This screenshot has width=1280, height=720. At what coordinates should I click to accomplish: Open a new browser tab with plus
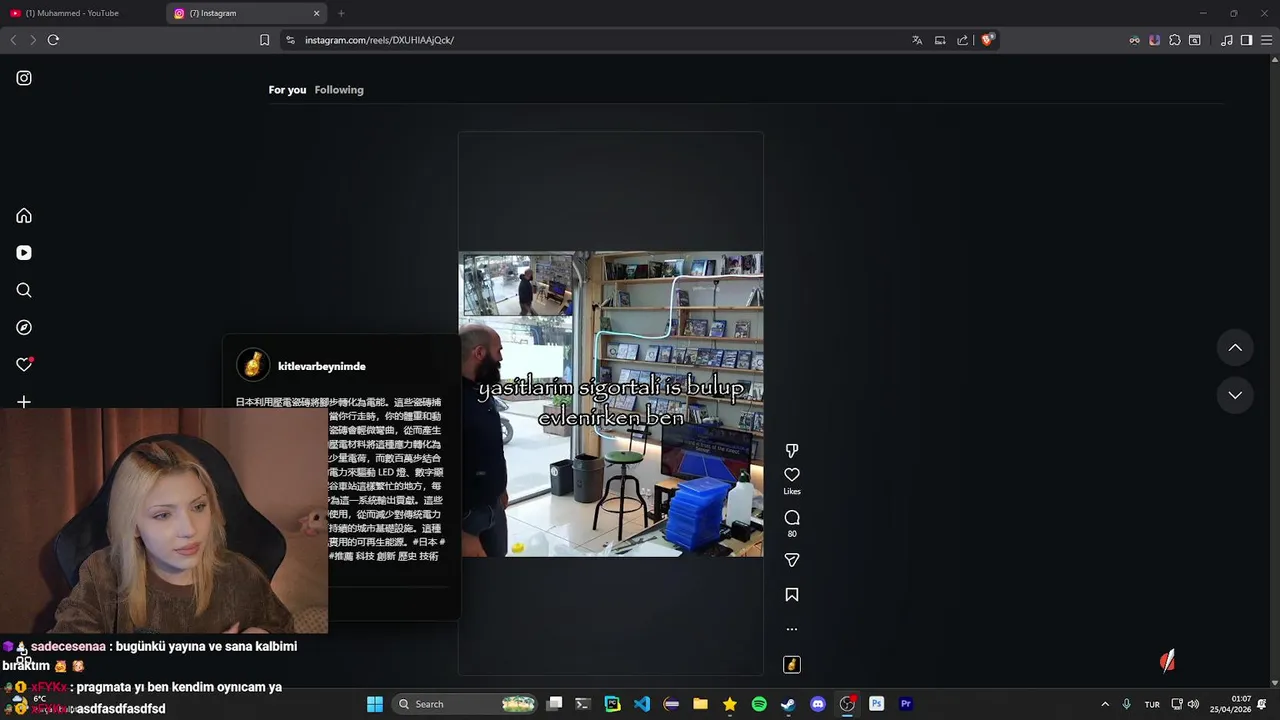tap(341, 13)
